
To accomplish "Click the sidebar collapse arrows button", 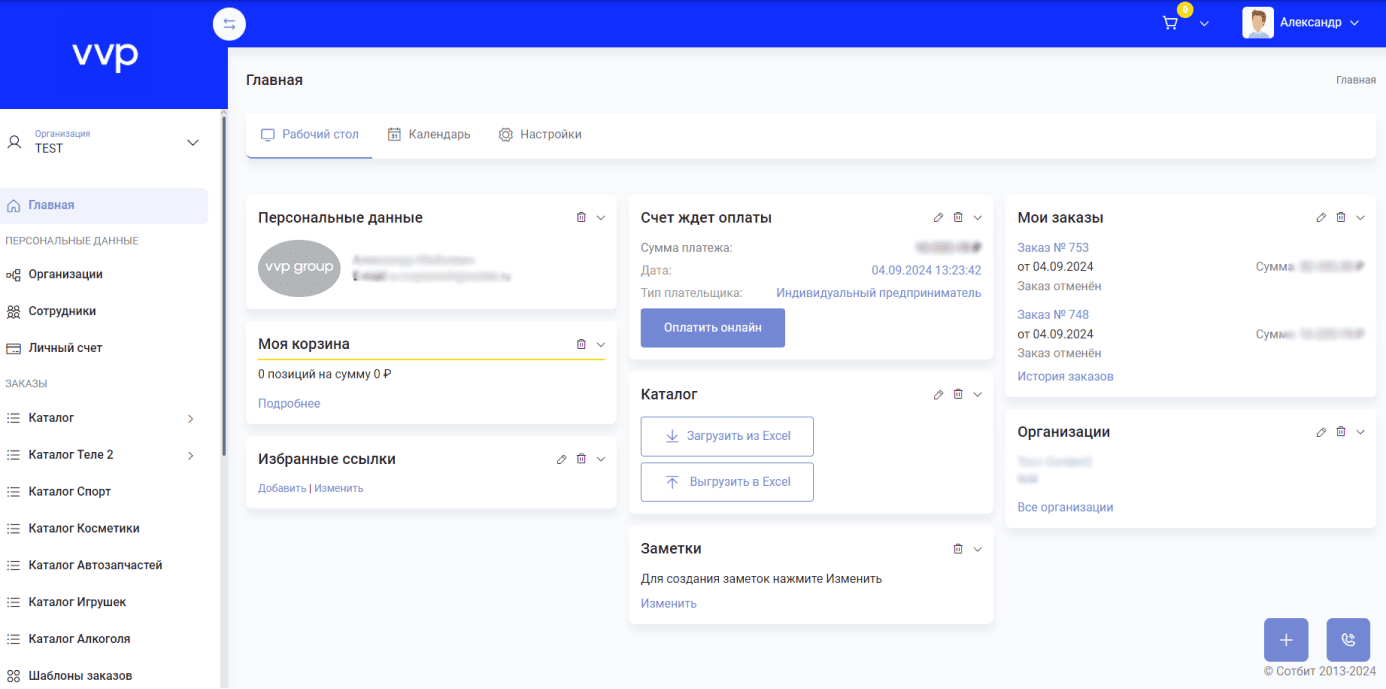I will click(x=229, y=24).
